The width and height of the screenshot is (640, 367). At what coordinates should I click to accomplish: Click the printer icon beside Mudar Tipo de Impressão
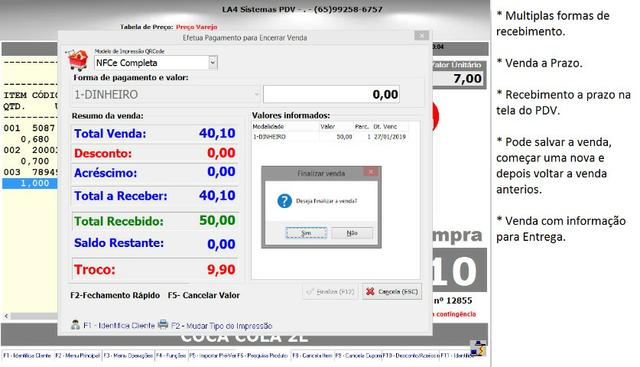pyautogui.click(x=163, y=325)
